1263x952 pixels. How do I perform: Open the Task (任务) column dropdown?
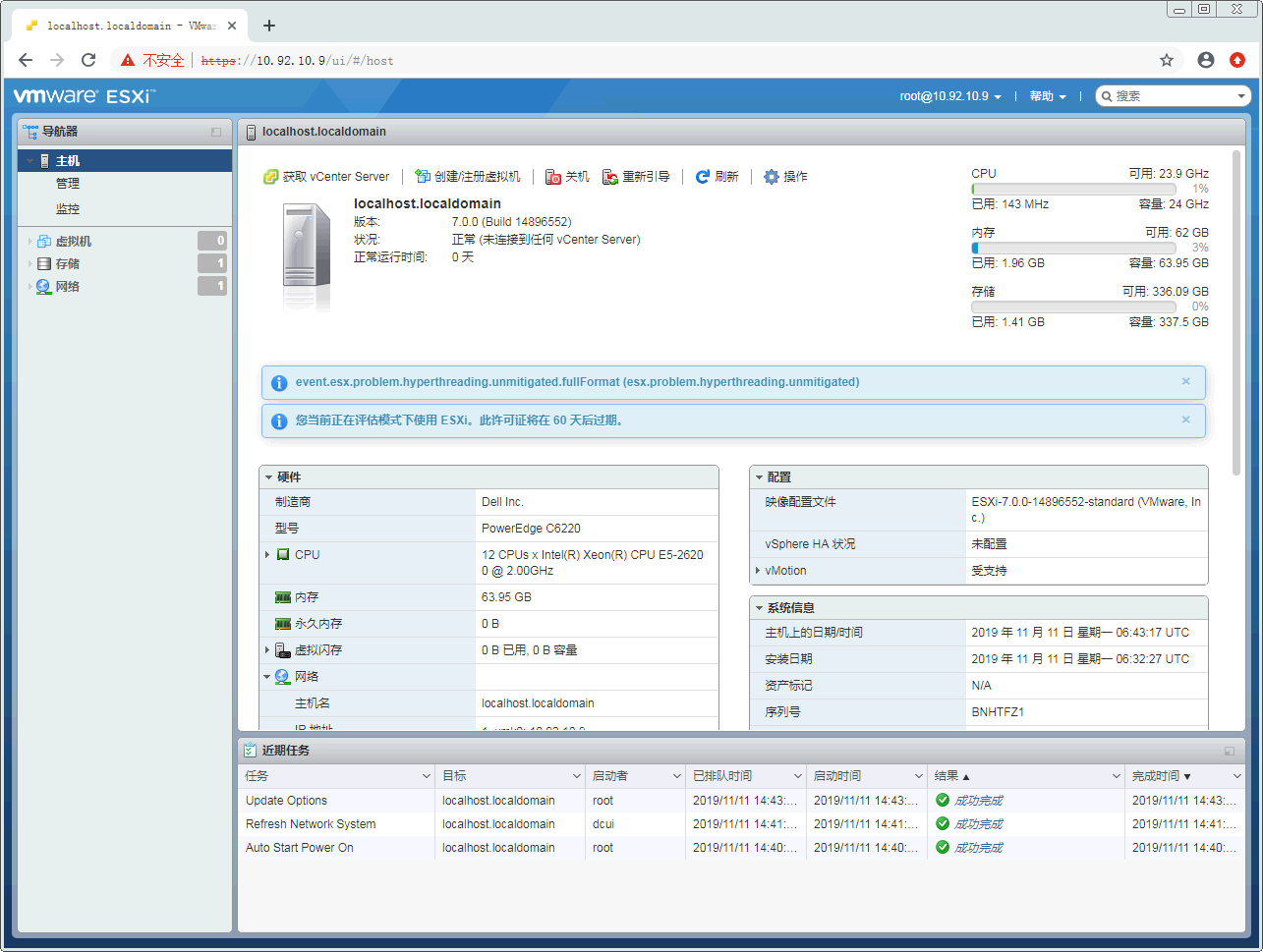point(427,776)
